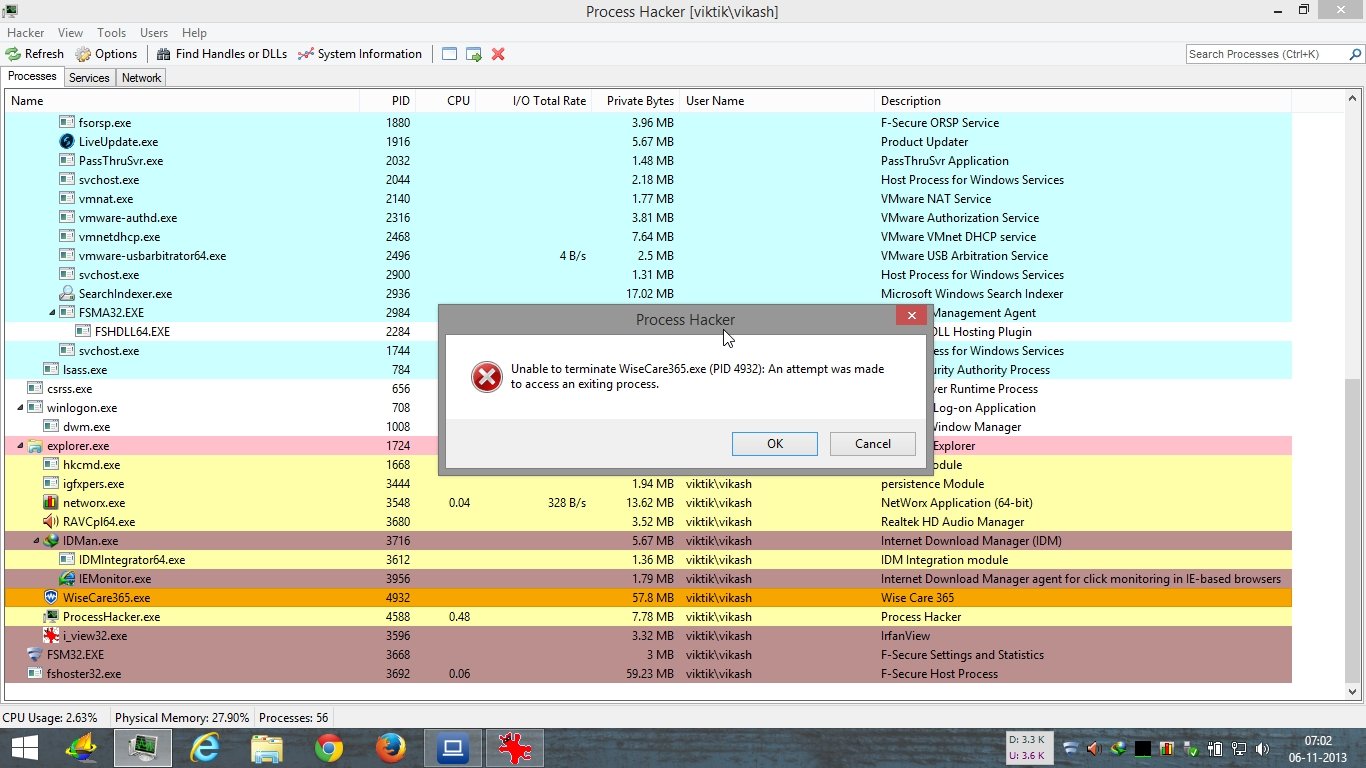
Task: Click Physical Memory in status bar
Action: click(x=182, y=718)
